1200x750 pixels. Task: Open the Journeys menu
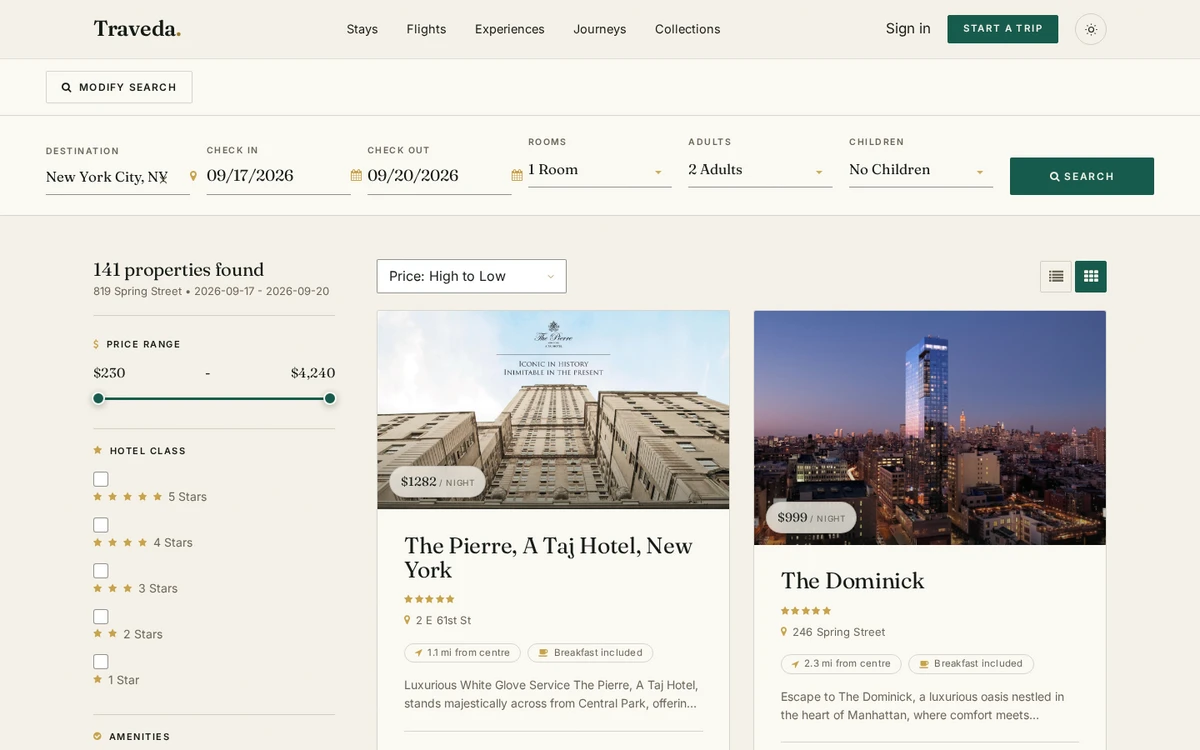[x=600, y=29]
